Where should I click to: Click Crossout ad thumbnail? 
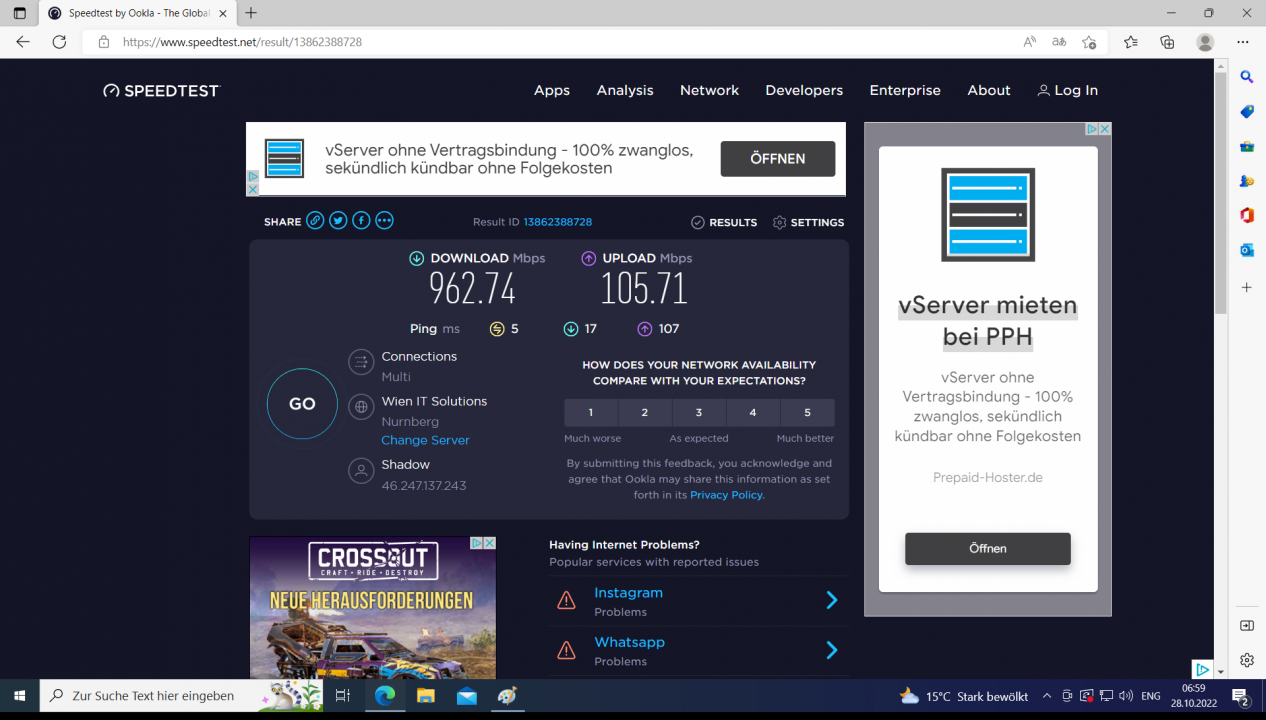click(x=373, y=608)
